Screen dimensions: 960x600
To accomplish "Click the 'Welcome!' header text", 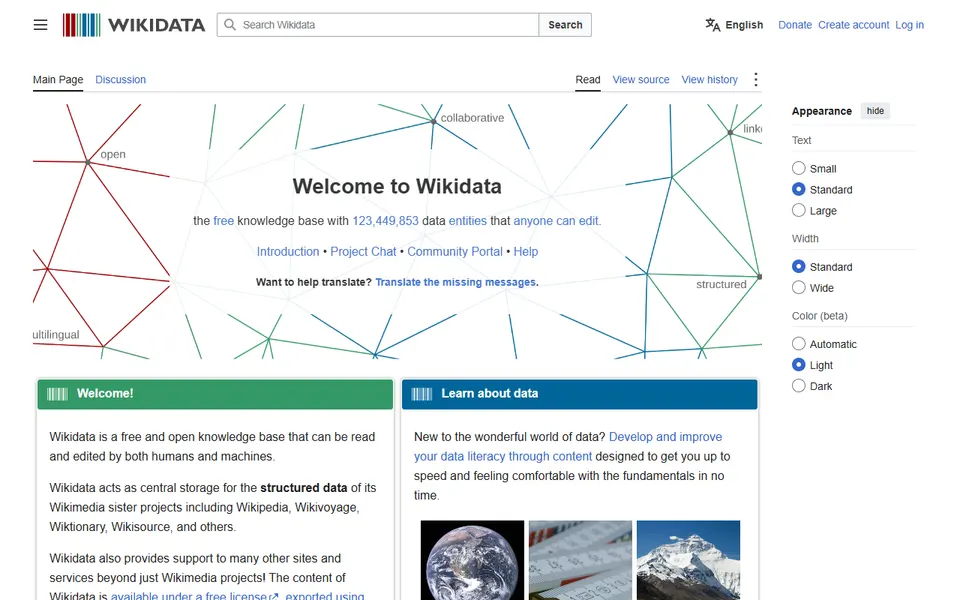I will click(105, 394).
